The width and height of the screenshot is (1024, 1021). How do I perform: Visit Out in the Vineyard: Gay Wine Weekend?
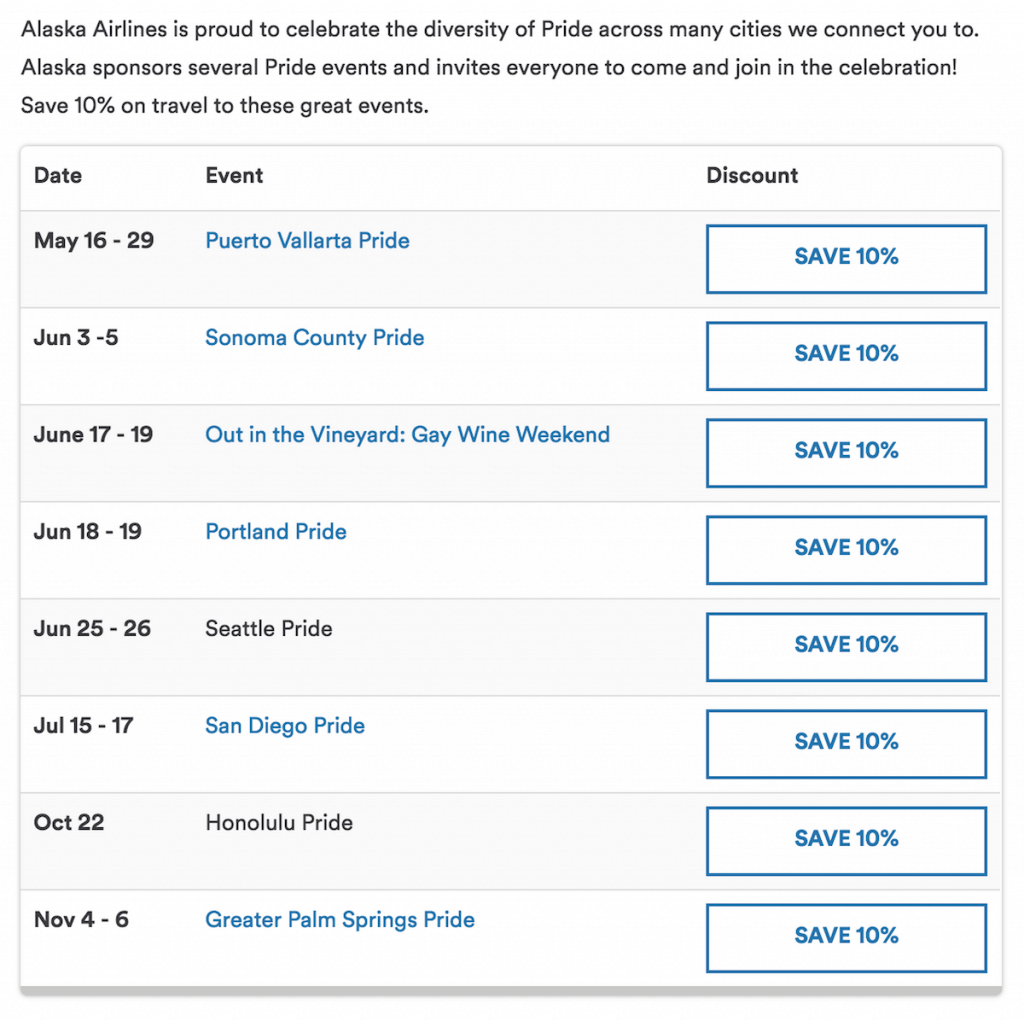click(407, 435)
